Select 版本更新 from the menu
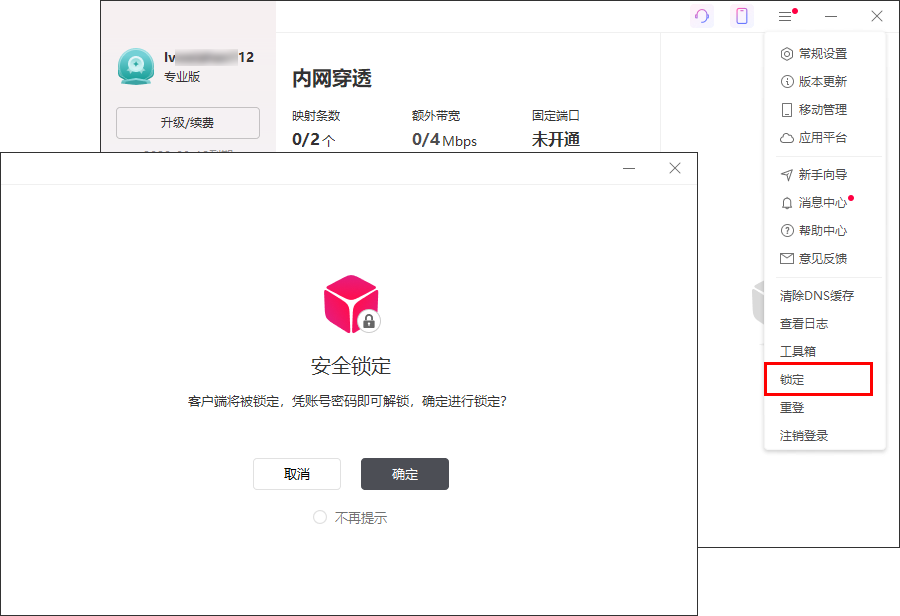This screenshot has width=900, height=616. 825,82
